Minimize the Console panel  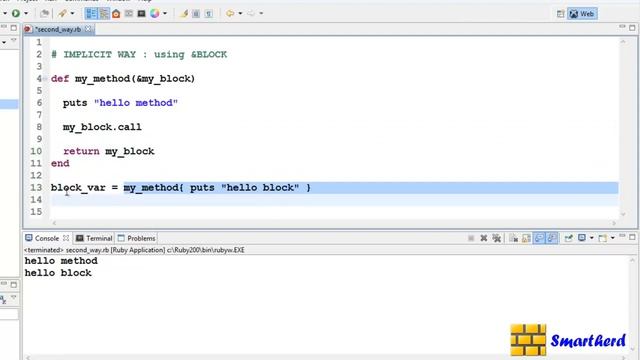pos(622,236)
